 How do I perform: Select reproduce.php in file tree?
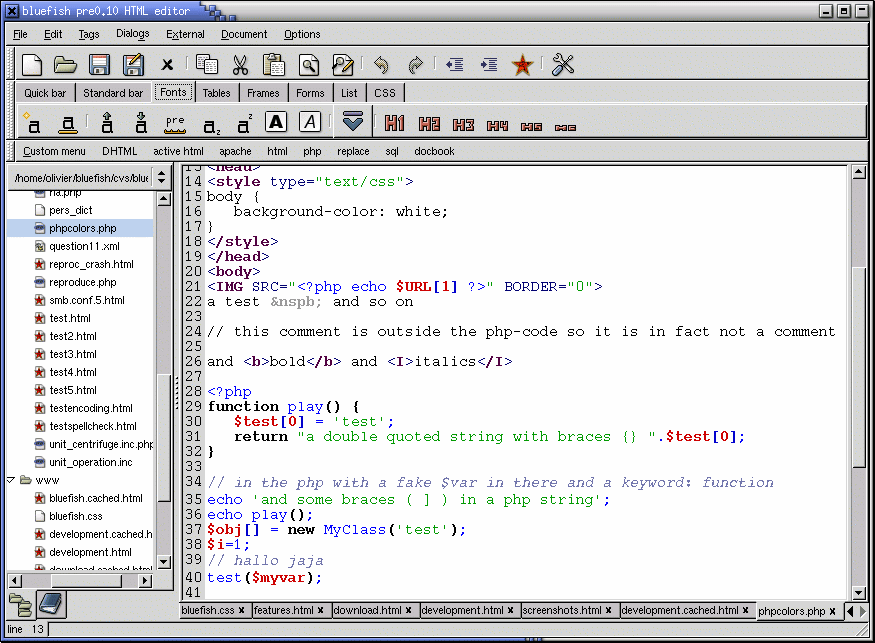coord(82,282)
